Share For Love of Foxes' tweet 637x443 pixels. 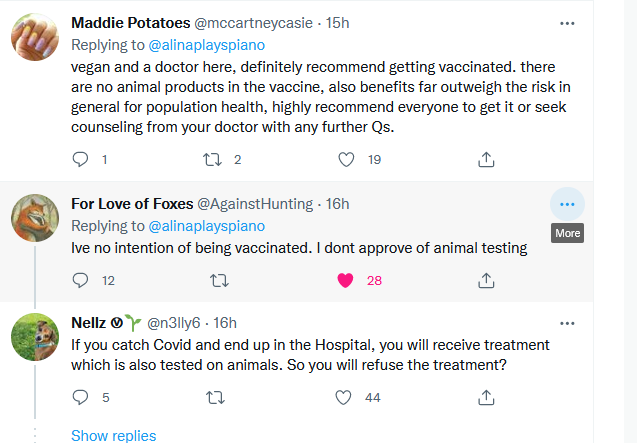click(x=485, y=280)
